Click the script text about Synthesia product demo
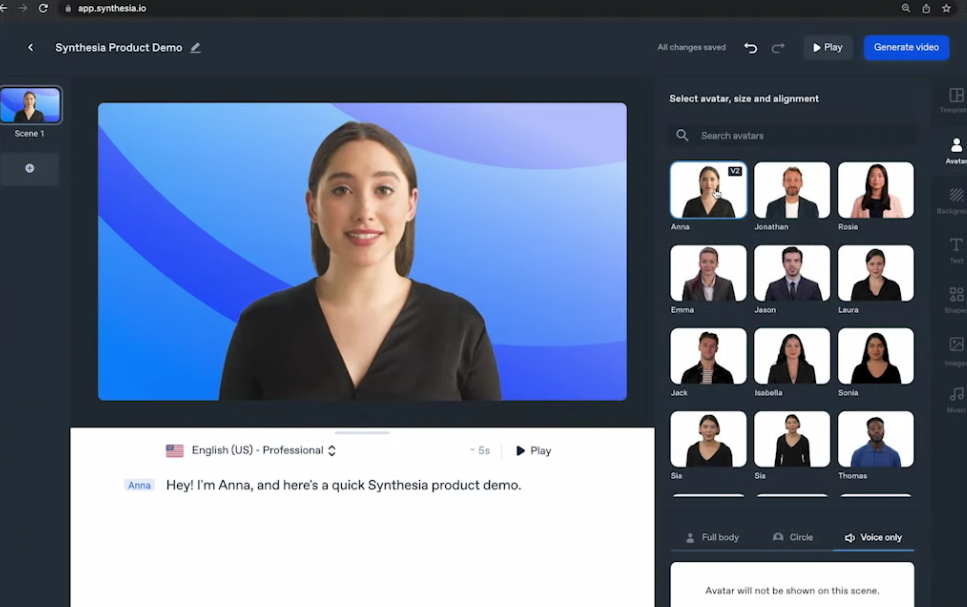 click(344, 485)
